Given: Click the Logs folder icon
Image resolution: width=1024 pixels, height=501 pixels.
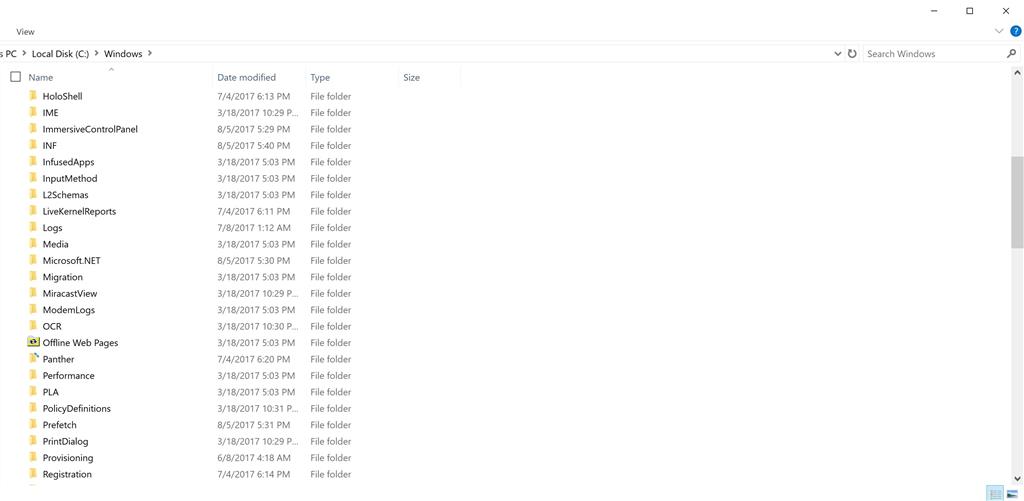Looking at the screenshot, I should 33,227.
